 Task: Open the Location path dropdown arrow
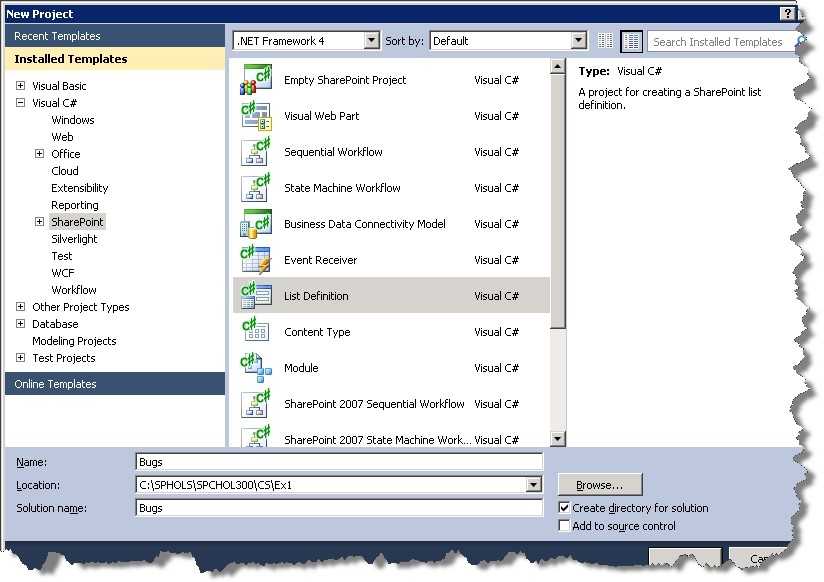click(x=533, y=485)
